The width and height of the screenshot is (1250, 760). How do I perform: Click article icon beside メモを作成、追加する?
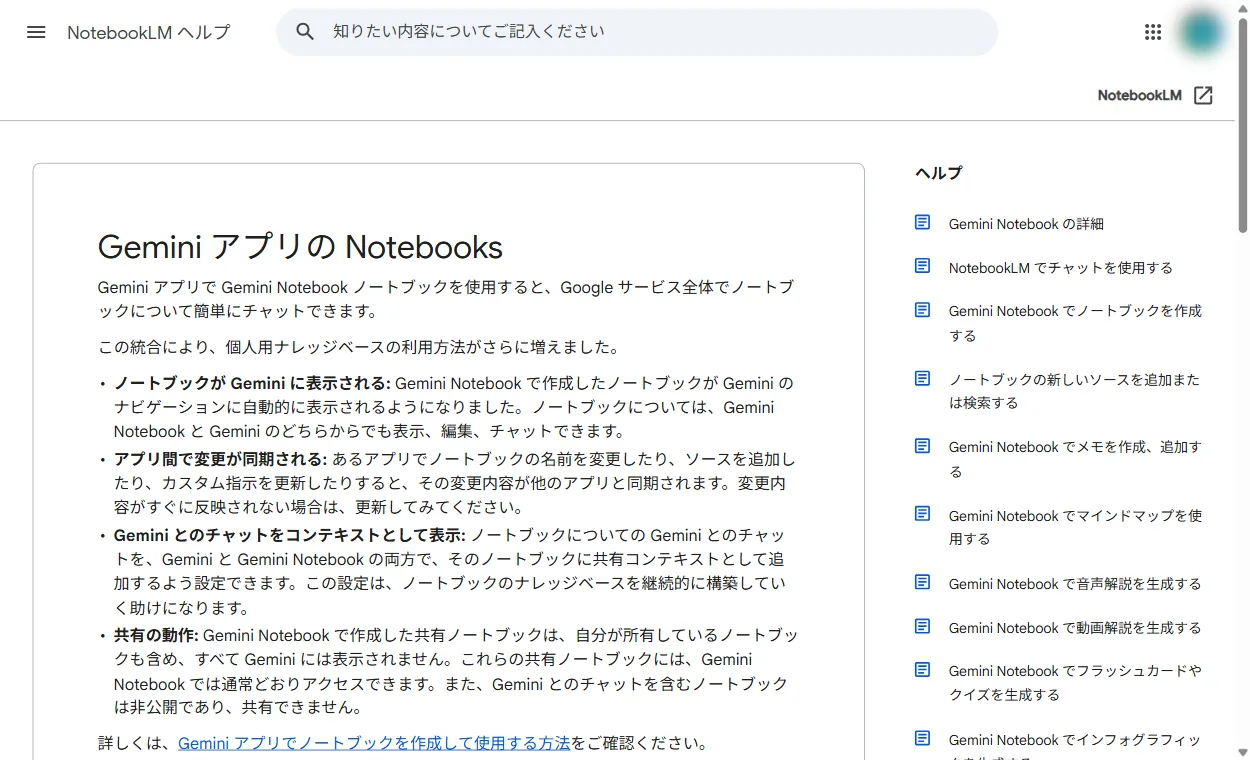pyautogui.click(x=923, y=446)
